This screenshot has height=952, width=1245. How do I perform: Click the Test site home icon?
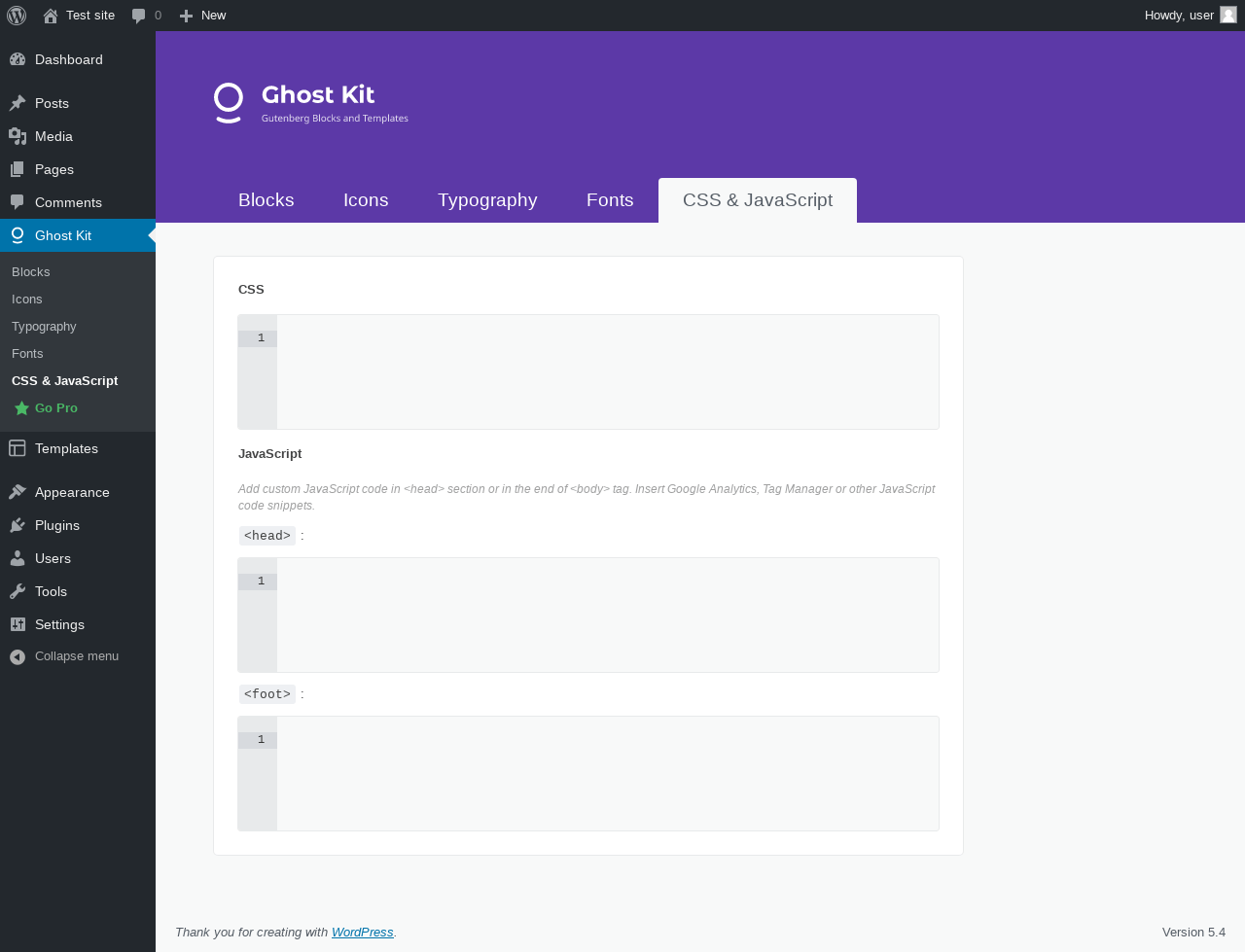pos(51,16)
